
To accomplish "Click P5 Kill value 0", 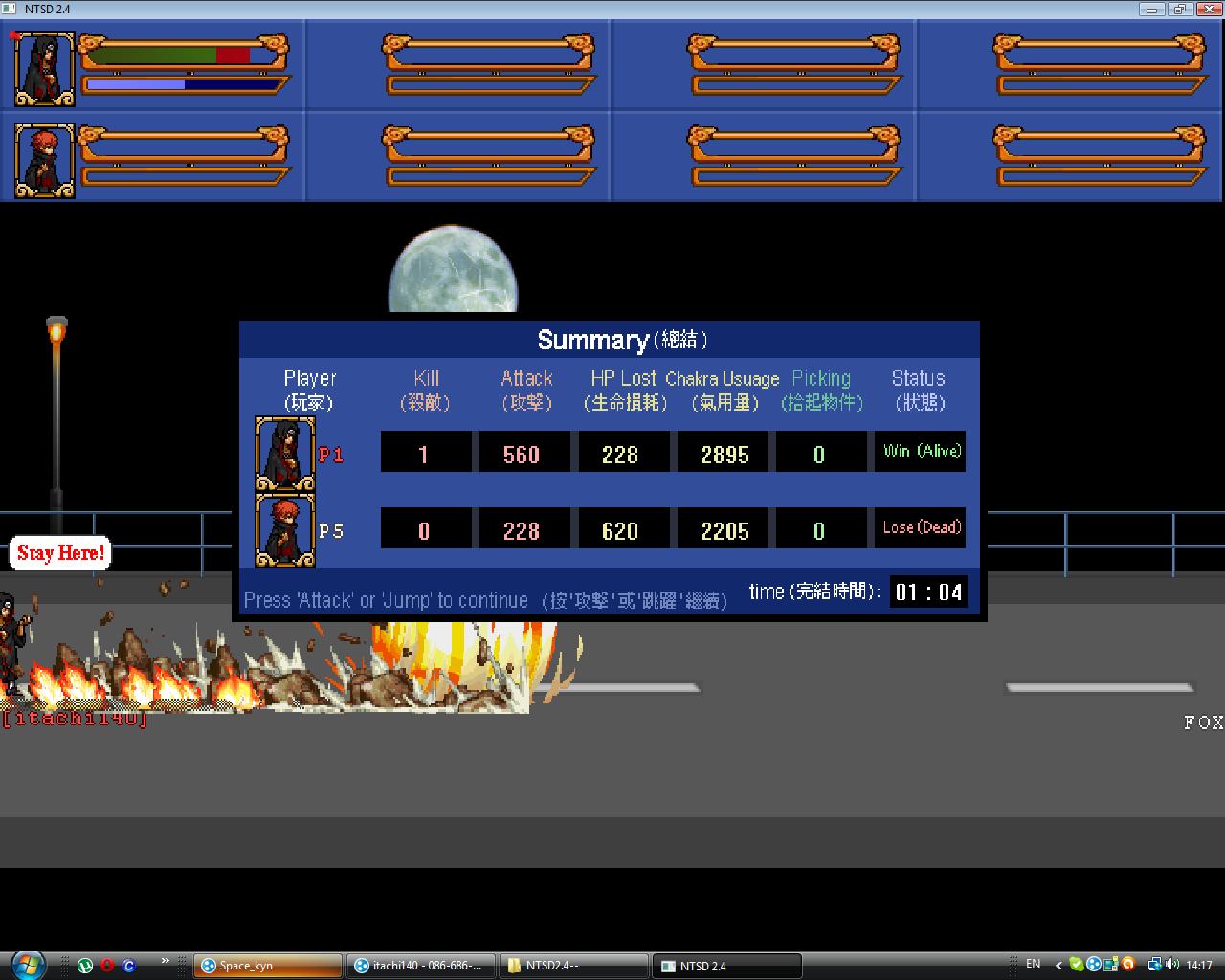I will (426, 527).
